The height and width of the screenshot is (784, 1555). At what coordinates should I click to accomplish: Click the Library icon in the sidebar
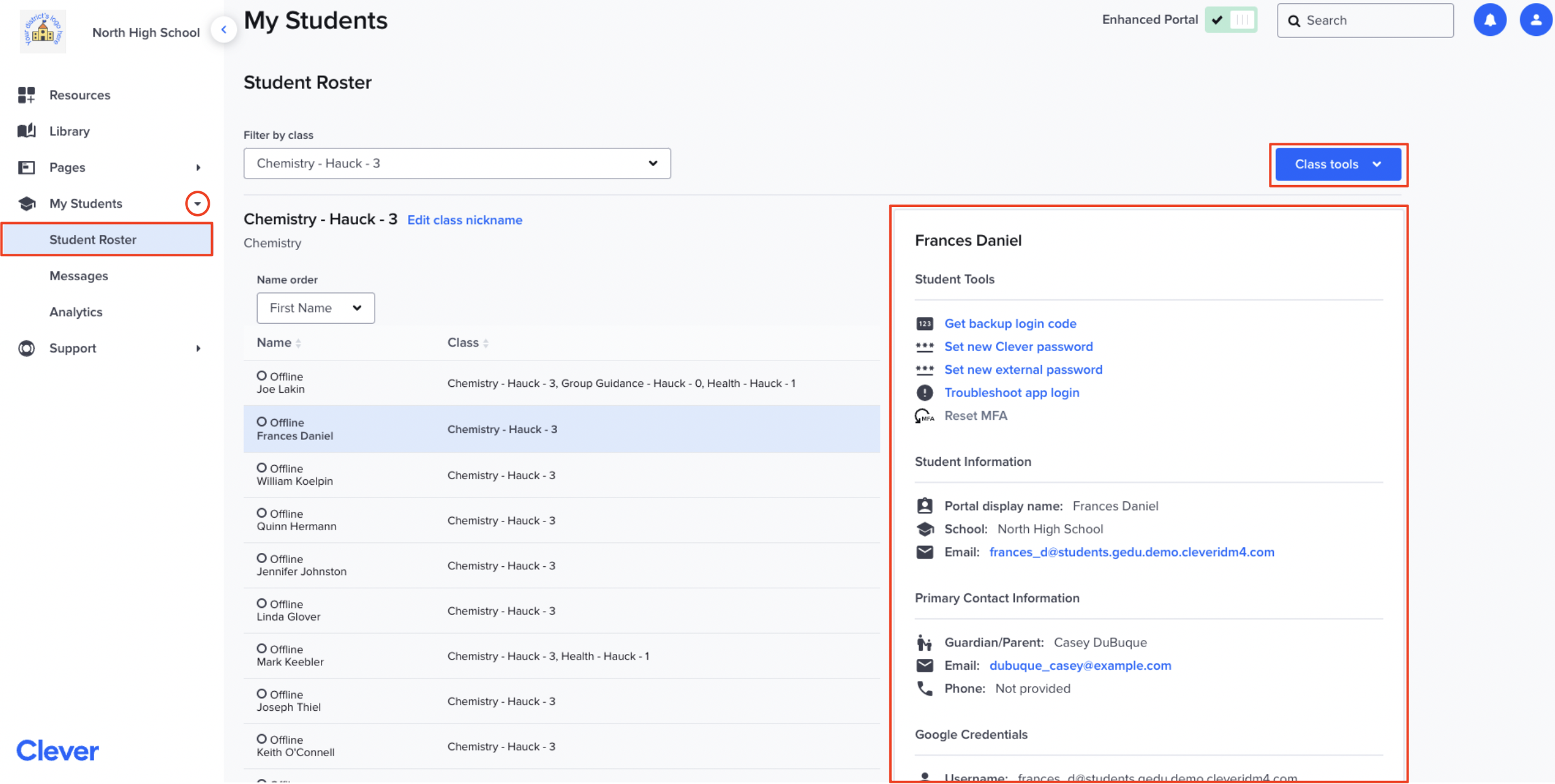[27, 131]
